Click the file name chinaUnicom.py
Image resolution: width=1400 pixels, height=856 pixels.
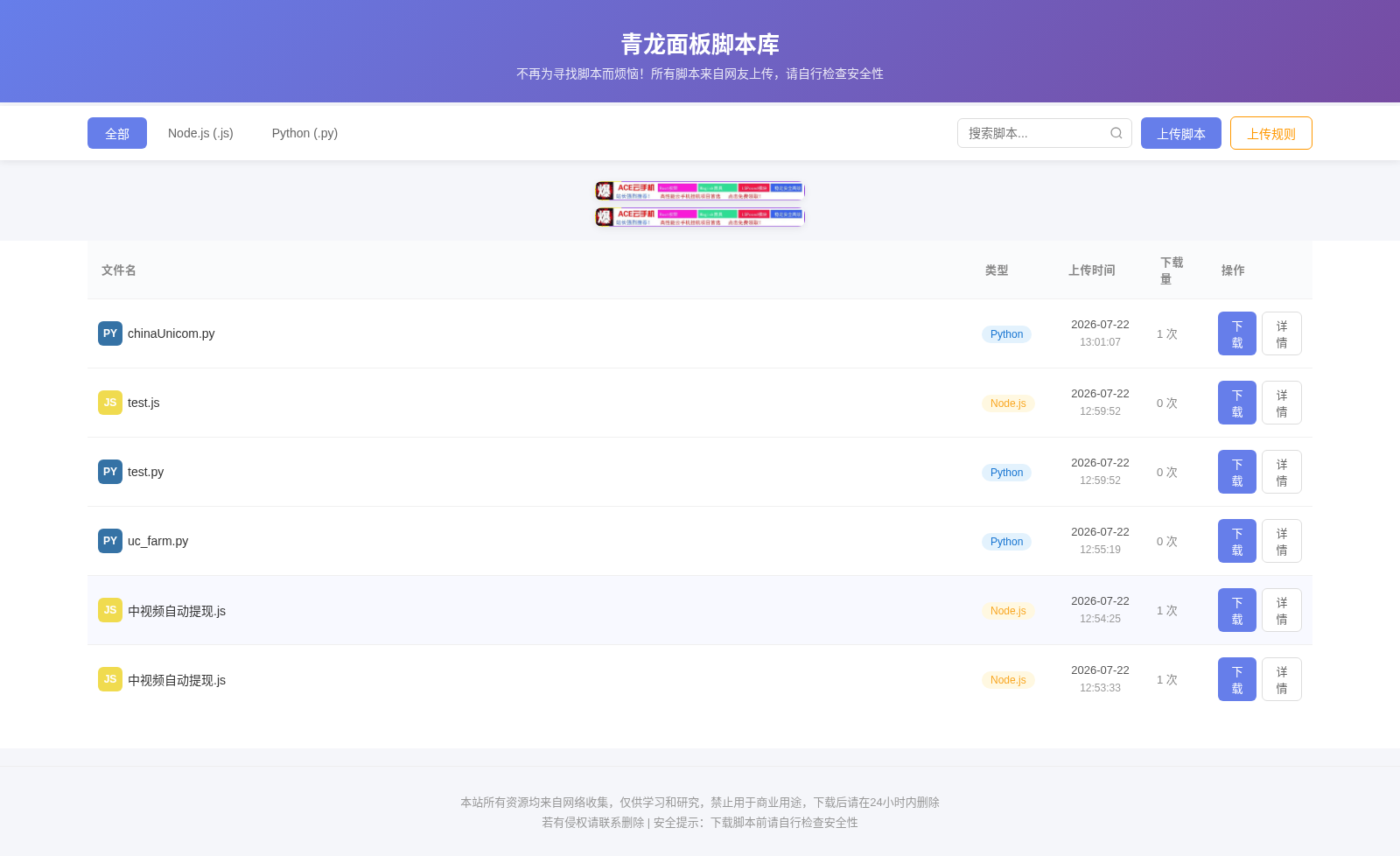(x=171, y=333)
